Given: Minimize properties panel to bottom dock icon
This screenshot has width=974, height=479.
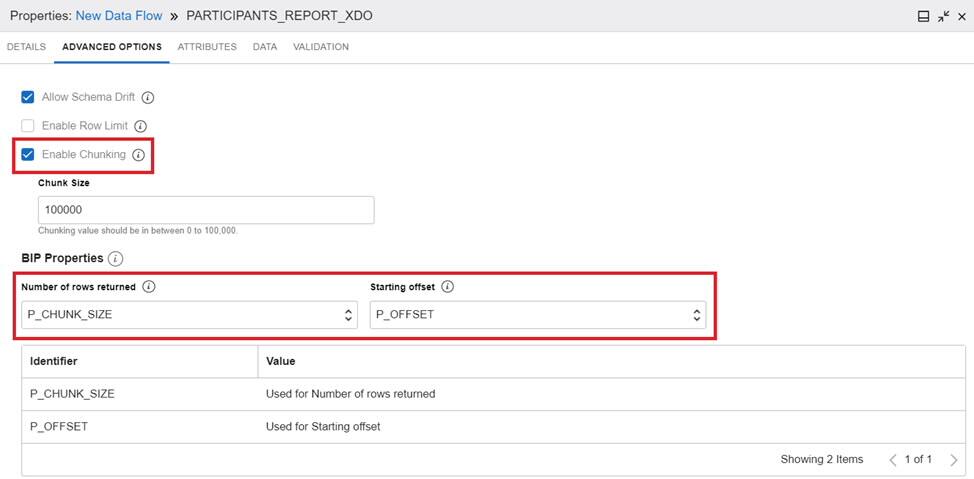Looking at the screenshot, I should (924, 17).
